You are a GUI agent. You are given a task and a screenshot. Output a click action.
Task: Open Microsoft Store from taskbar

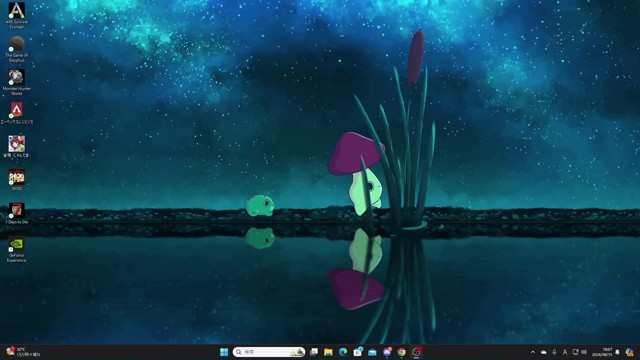(x=358, y=352)
